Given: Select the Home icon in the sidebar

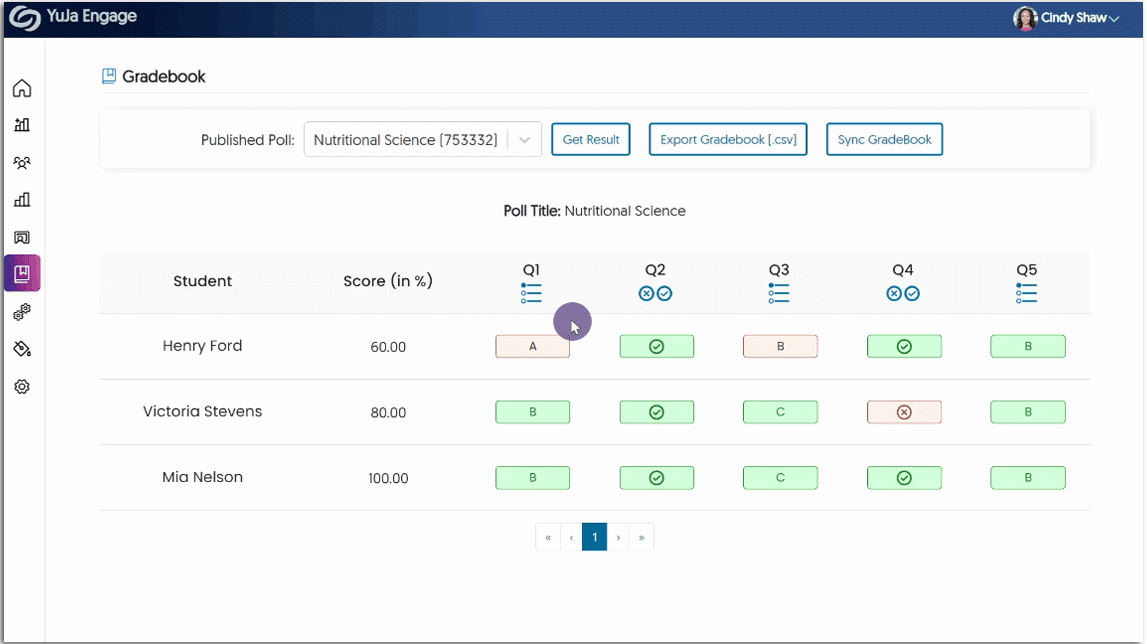Looking at the screenshot, I should click(x=22, y=88).
